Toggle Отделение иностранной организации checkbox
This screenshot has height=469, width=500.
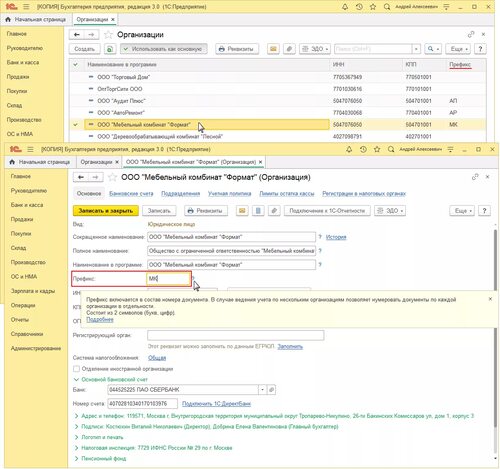click(76, 369)
